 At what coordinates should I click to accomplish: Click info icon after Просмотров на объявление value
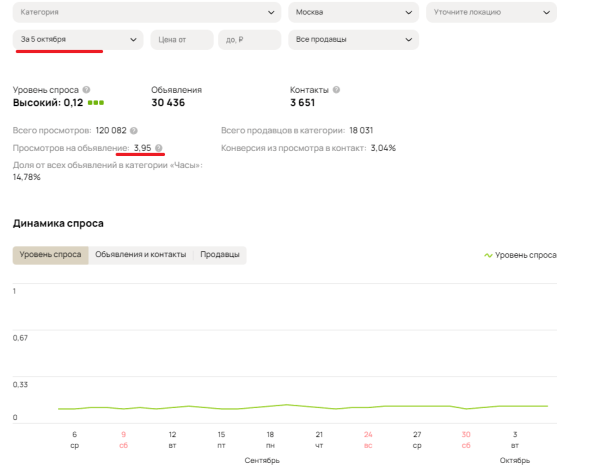(159, 148)
